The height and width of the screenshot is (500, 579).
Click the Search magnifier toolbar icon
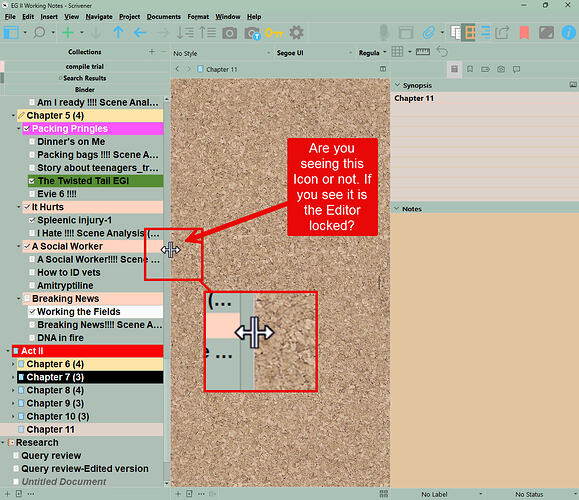(x=39, y=33)
